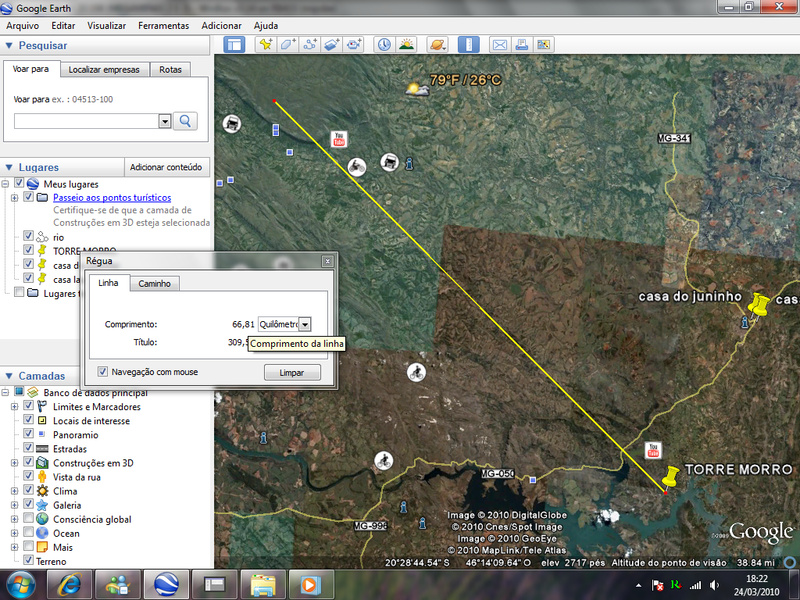Disable the Clima layer checkbox

(x=29, y=490)
